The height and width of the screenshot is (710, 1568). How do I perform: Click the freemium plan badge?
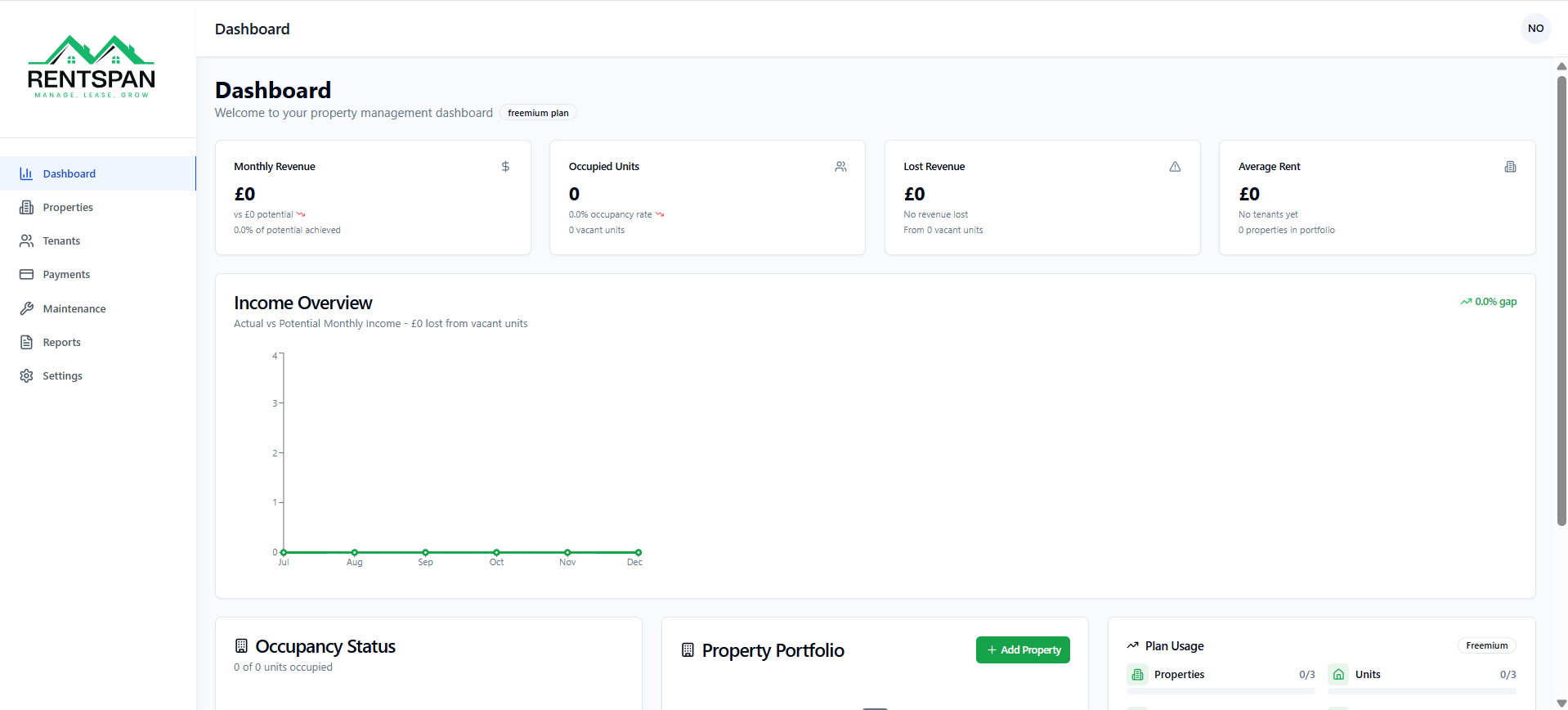[538, 113]
